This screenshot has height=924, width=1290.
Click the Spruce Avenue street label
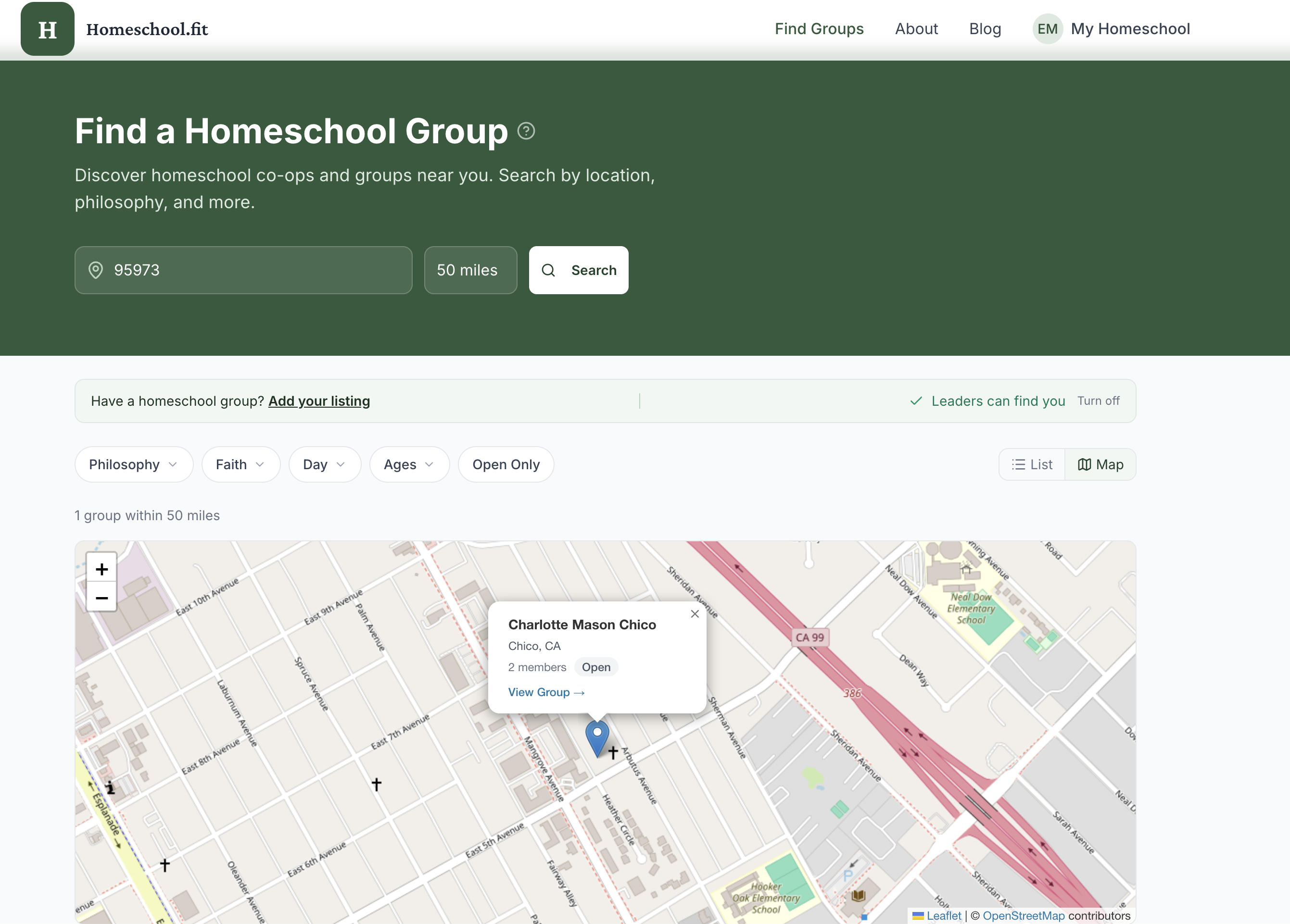pyautogui.click(x=311, y=684)
